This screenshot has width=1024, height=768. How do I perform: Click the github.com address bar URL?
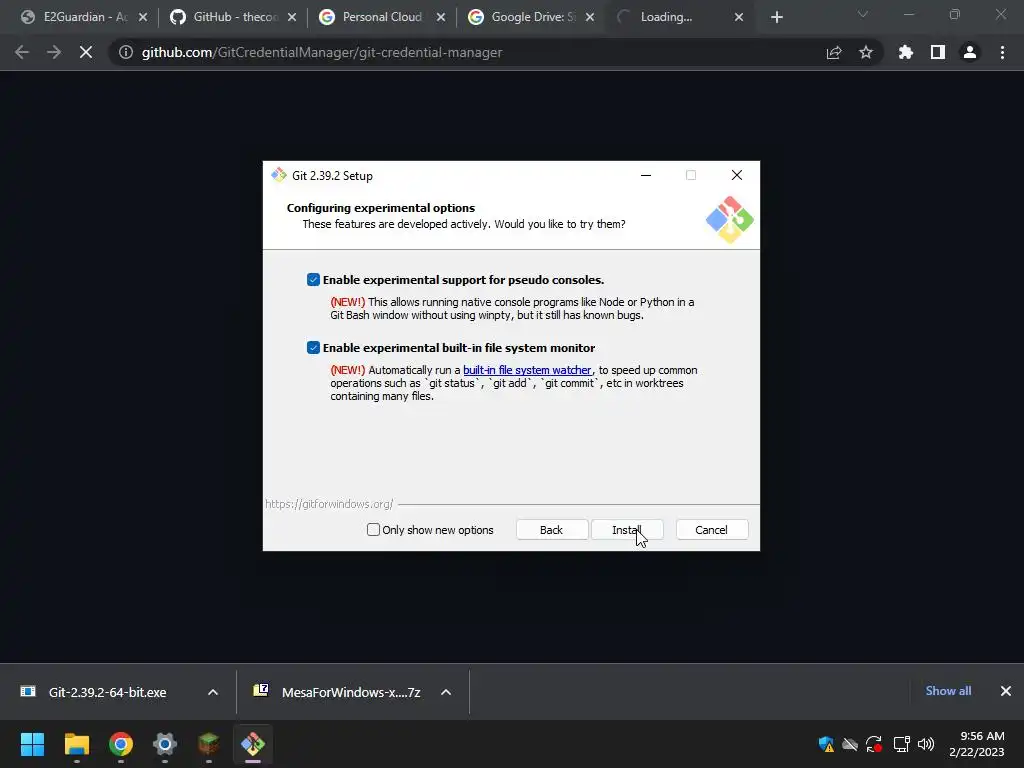point(322,52)
